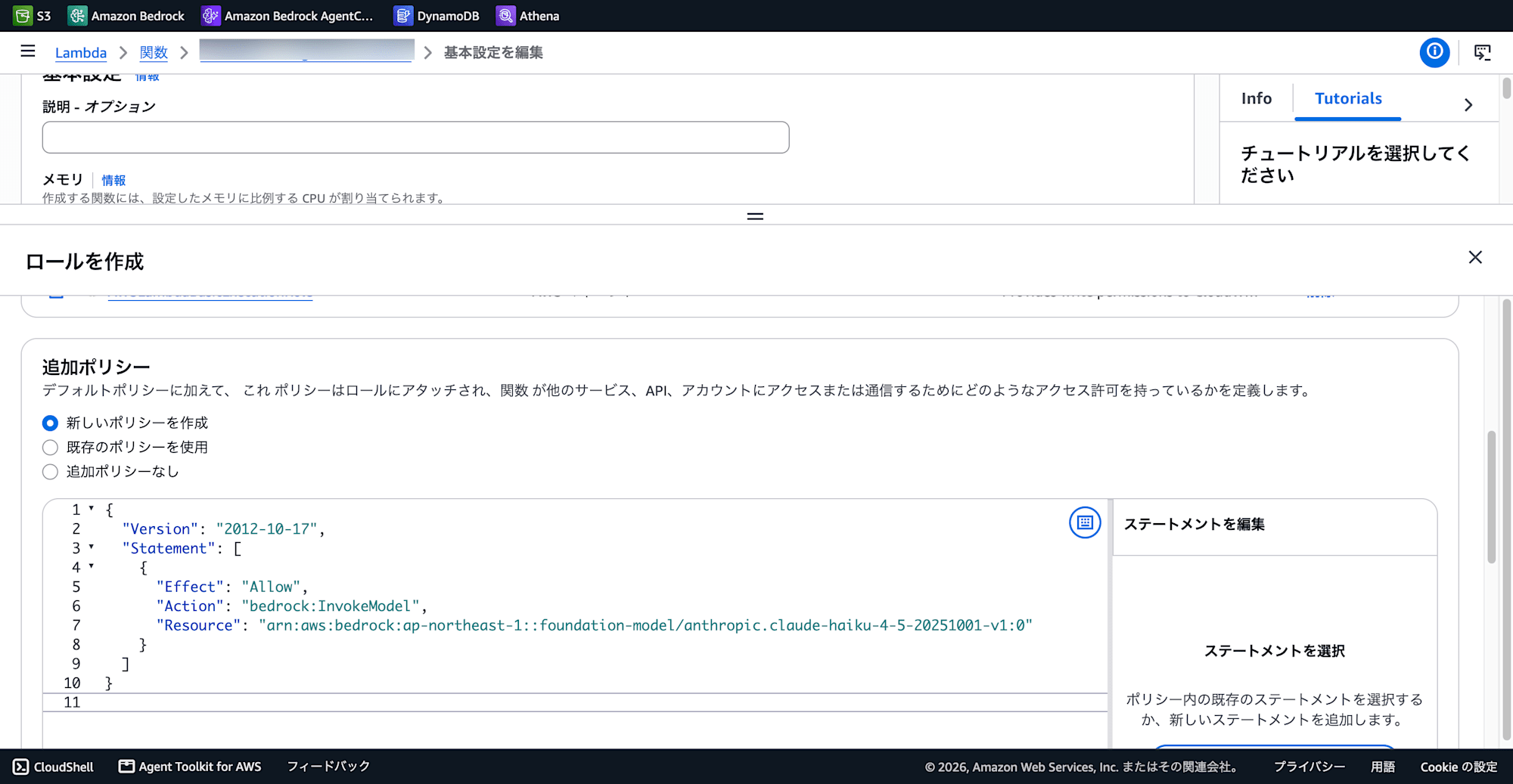
Task: Open the hamburger navigation menu
Action: click(x=28, y=51)
